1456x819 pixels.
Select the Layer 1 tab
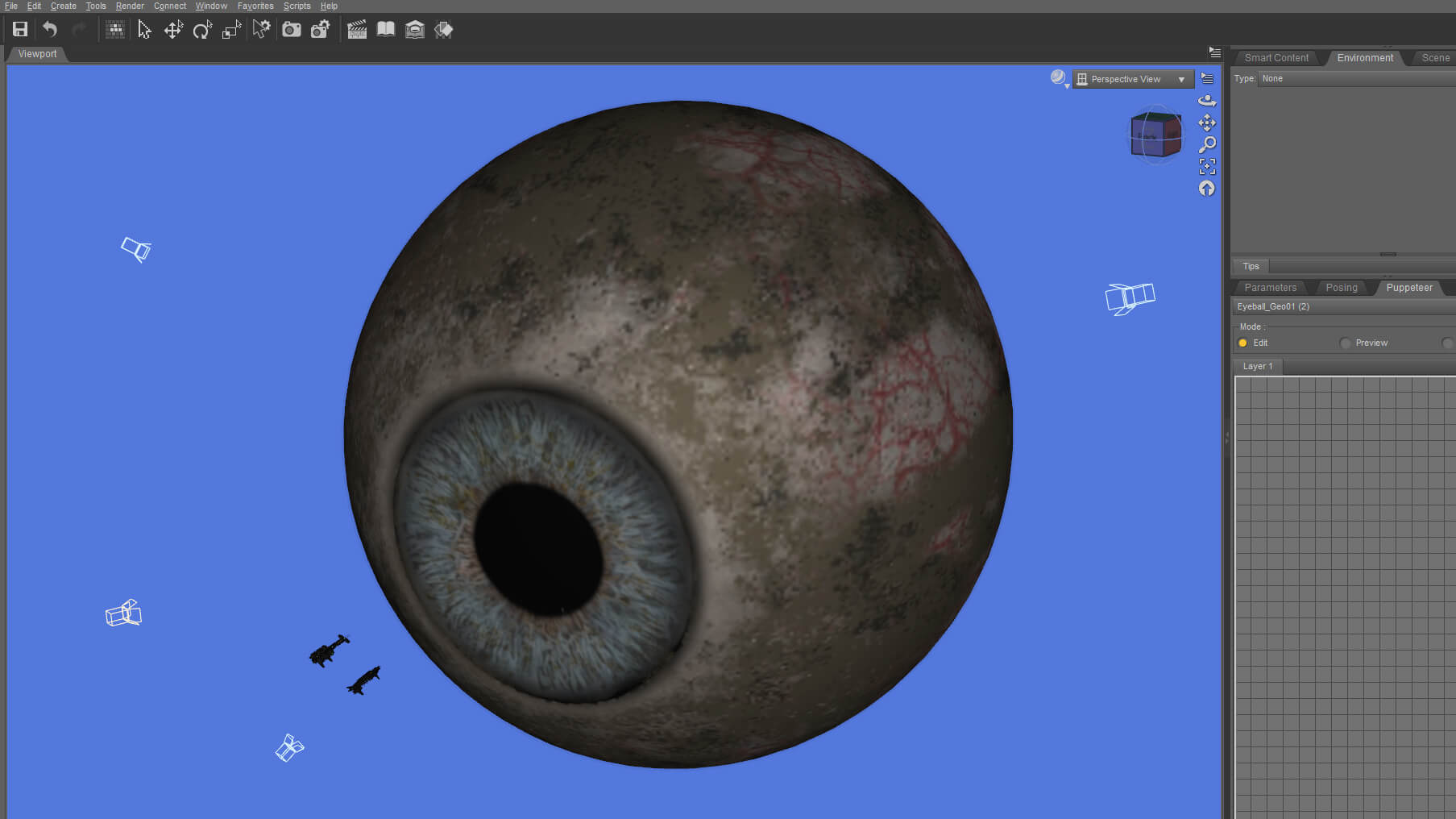(1258, 366)
